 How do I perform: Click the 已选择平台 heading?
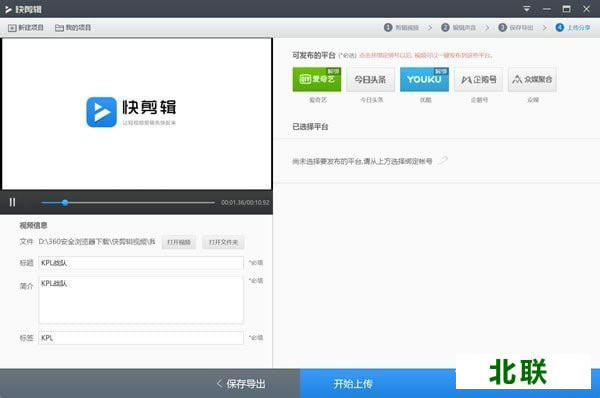pos(310,127)
